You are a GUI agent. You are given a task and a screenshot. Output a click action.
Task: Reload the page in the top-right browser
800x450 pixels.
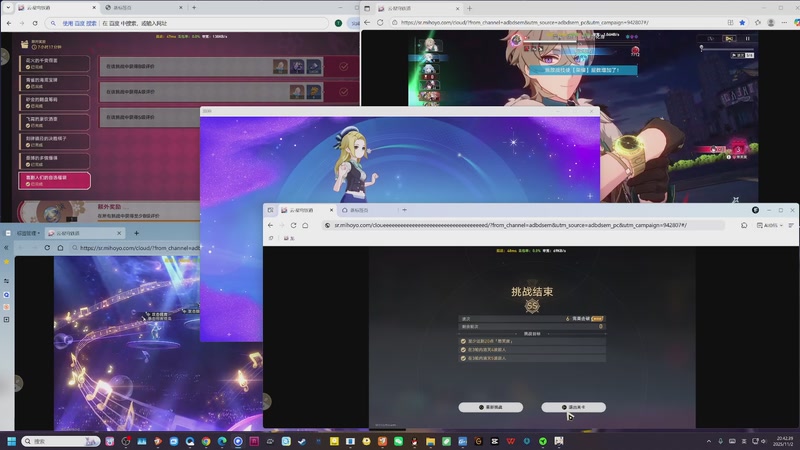[380, 22]
